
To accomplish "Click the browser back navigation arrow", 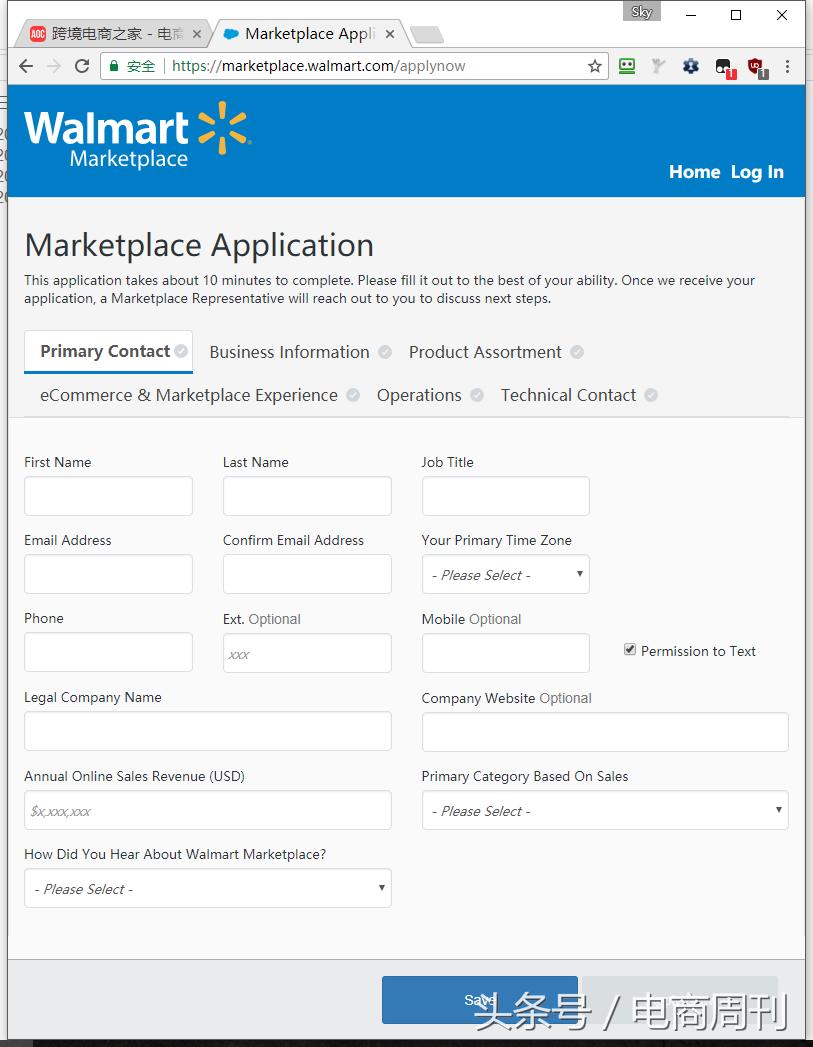I will pyautogui.click(x=26, y=66).
